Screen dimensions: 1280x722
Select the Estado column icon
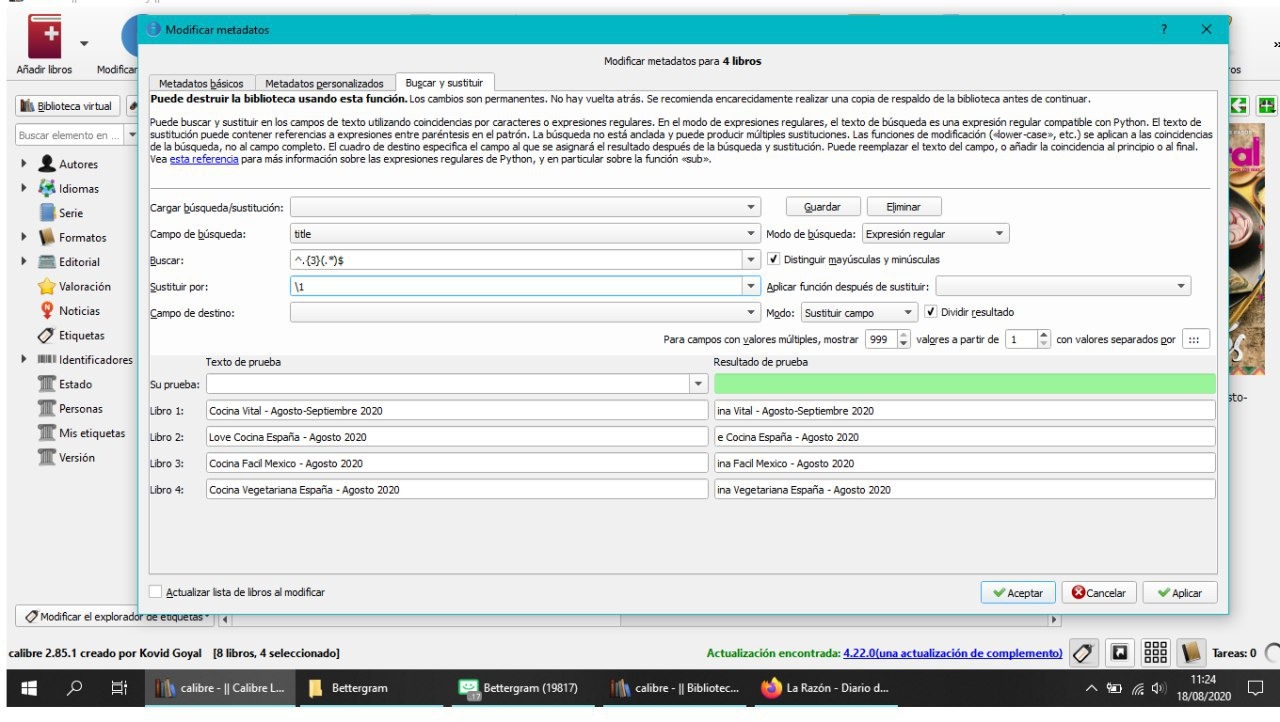click(47, 384)
